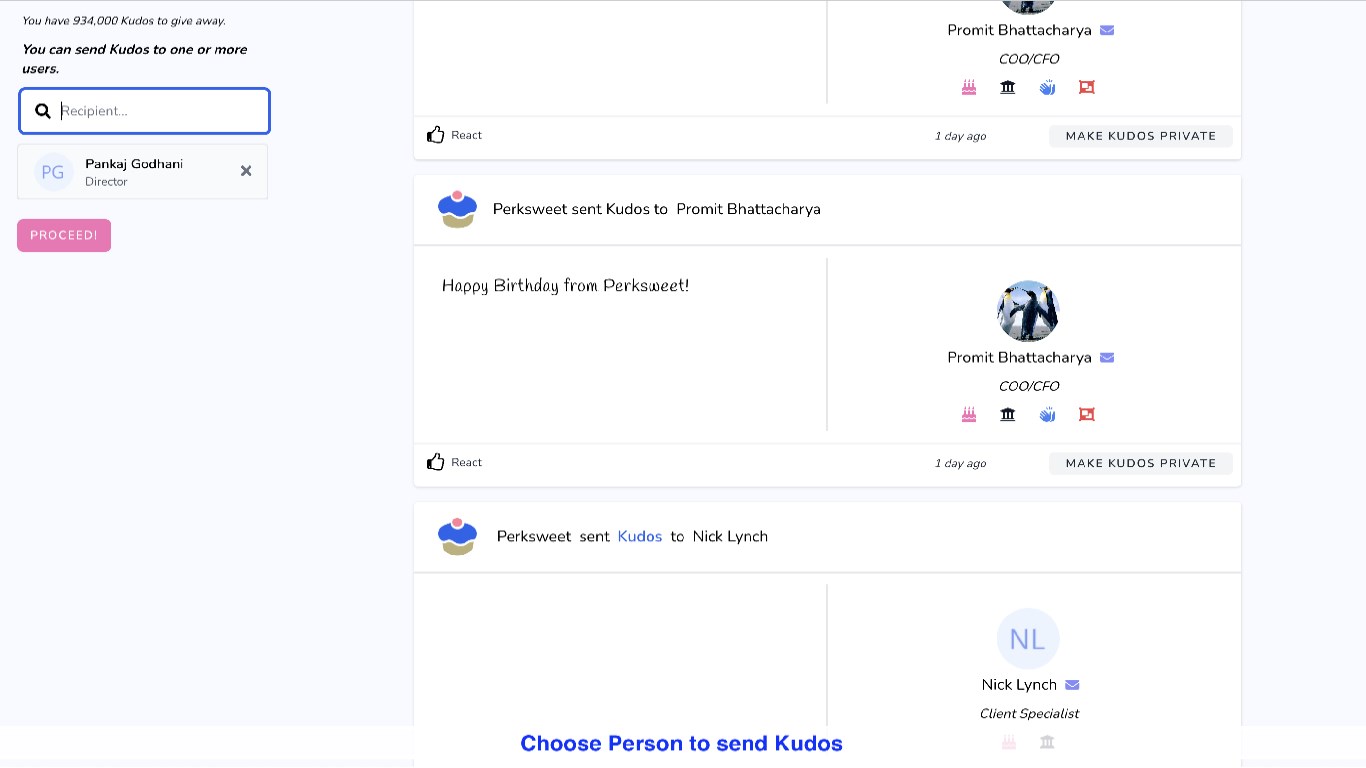The image size is (1366, 768).
Task: Click Nick Lynch's NL avatar circle
Action: (x=1028, y=639)
